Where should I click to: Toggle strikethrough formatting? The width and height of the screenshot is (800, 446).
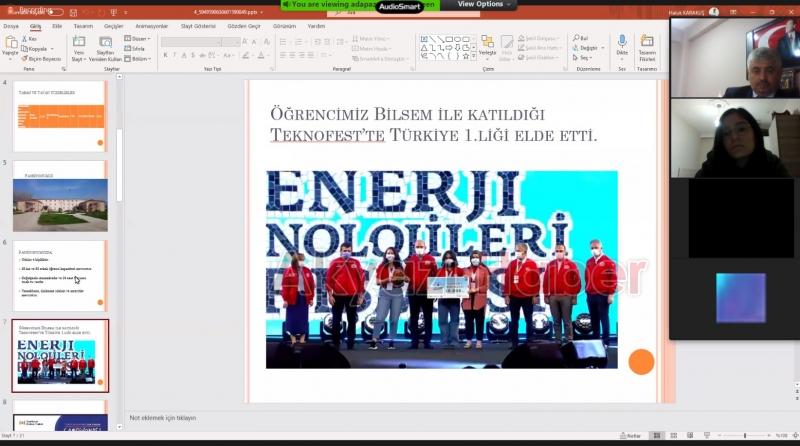[203, 55]
